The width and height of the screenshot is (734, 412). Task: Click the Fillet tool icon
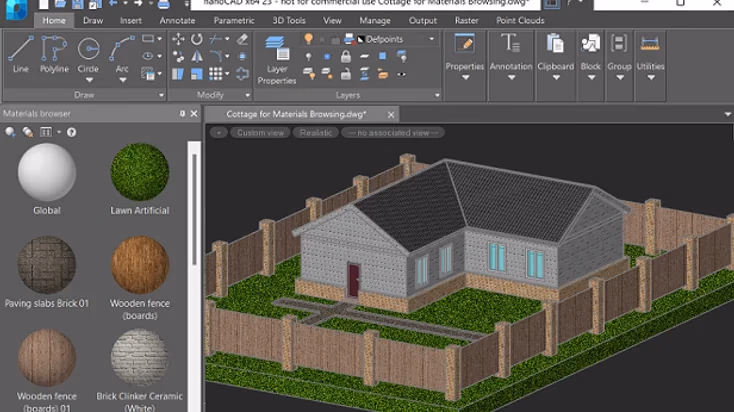click(216, 57)
